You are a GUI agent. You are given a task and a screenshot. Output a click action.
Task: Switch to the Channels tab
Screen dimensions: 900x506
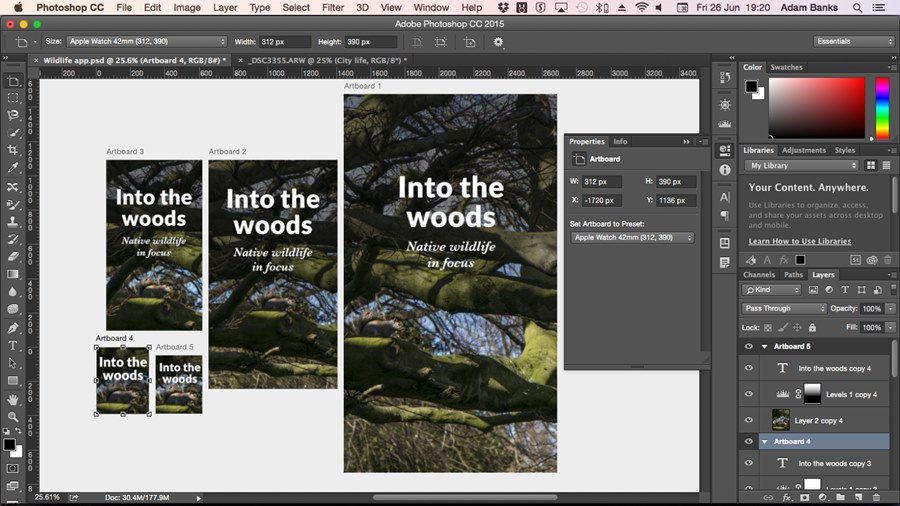(x=759, y=274)
